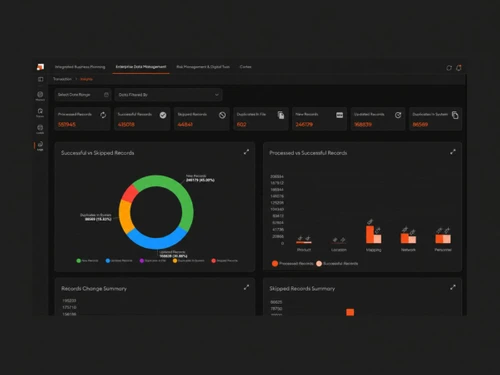Switch to Integrated Business Planning tab
Viewport: 500px width, 375px height.
80,67
